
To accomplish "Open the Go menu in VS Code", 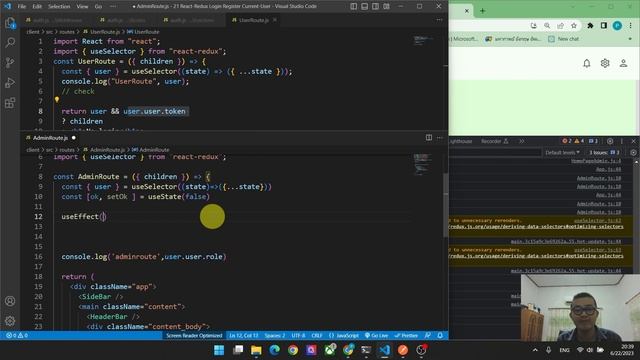I will 98,7.
